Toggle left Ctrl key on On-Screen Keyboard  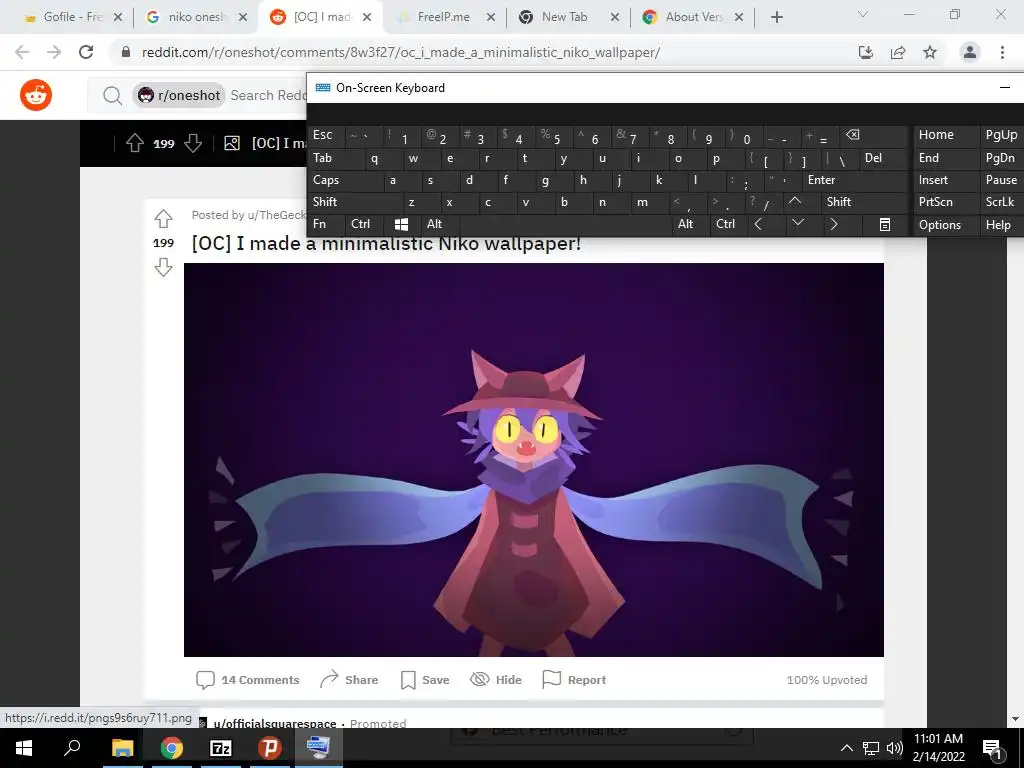click(x=362, y=225)
